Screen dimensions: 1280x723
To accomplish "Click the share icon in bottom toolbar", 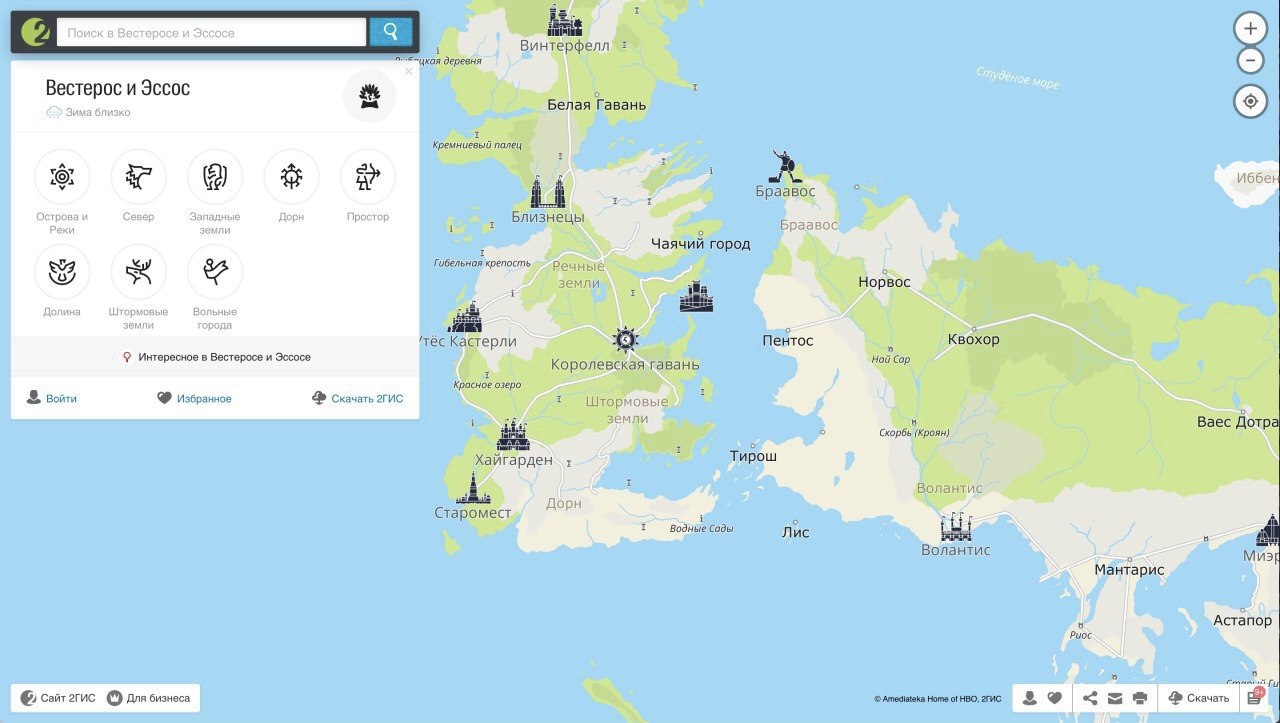I will 1090,698.
